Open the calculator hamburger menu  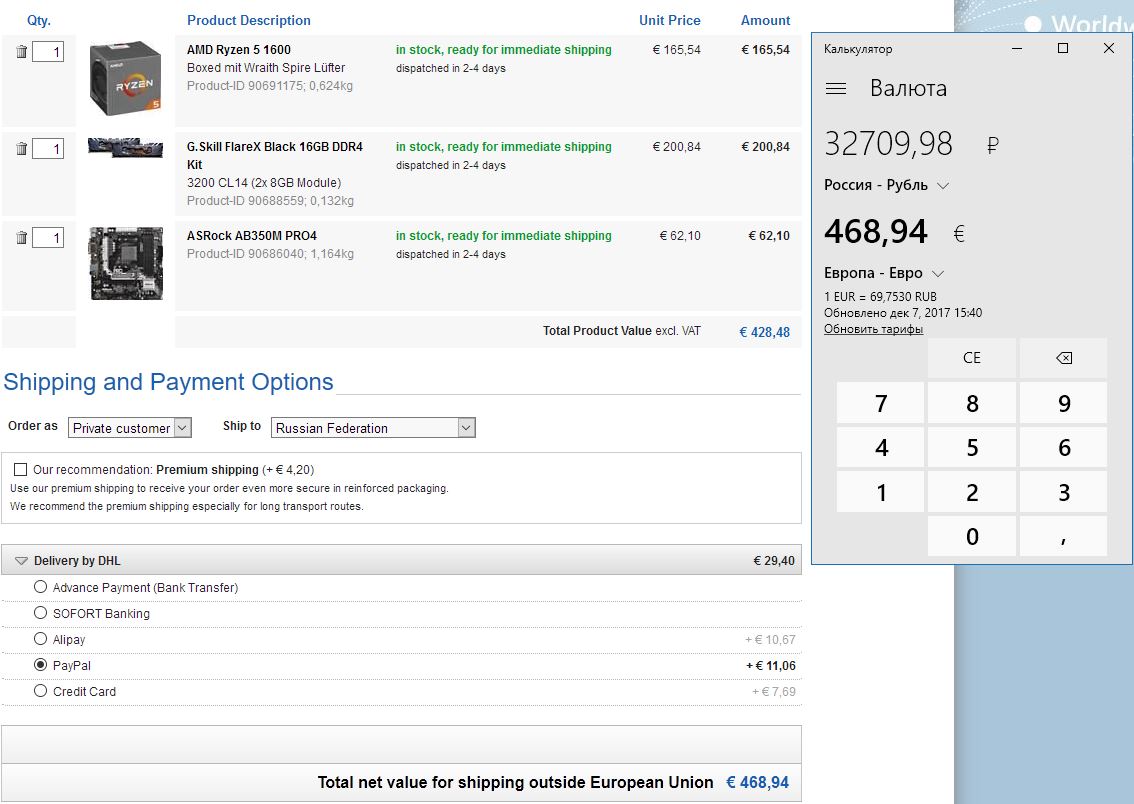pos(836,89)
